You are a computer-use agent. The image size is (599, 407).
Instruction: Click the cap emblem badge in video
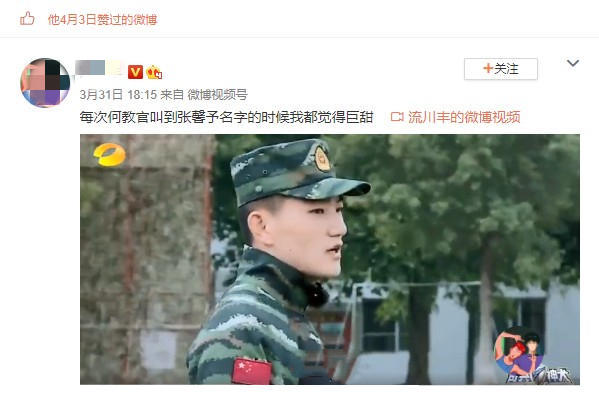coord(322,159)
